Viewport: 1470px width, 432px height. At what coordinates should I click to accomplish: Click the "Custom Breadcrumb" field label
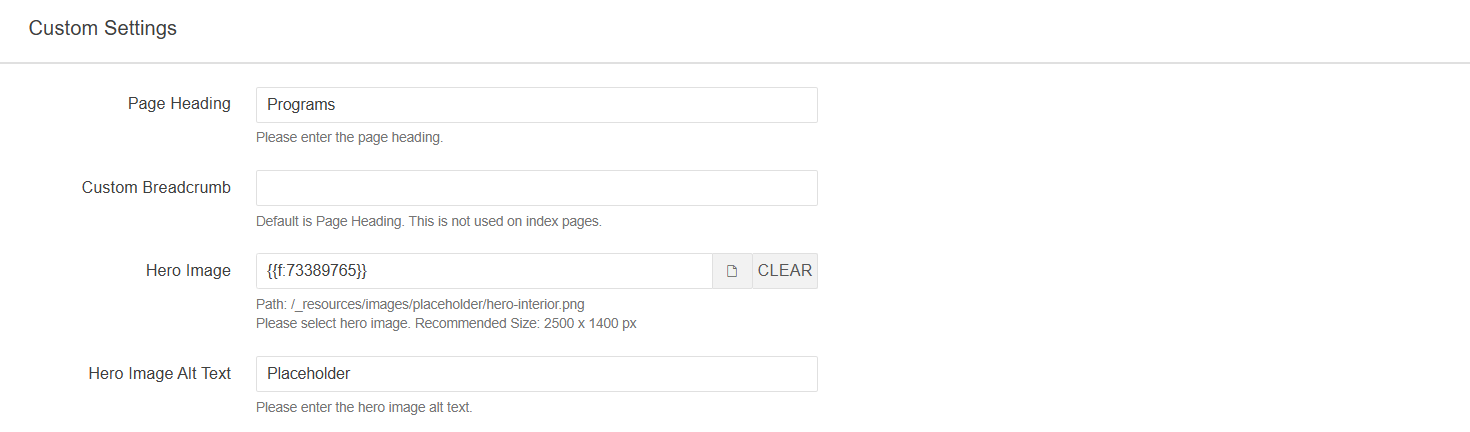156,188
